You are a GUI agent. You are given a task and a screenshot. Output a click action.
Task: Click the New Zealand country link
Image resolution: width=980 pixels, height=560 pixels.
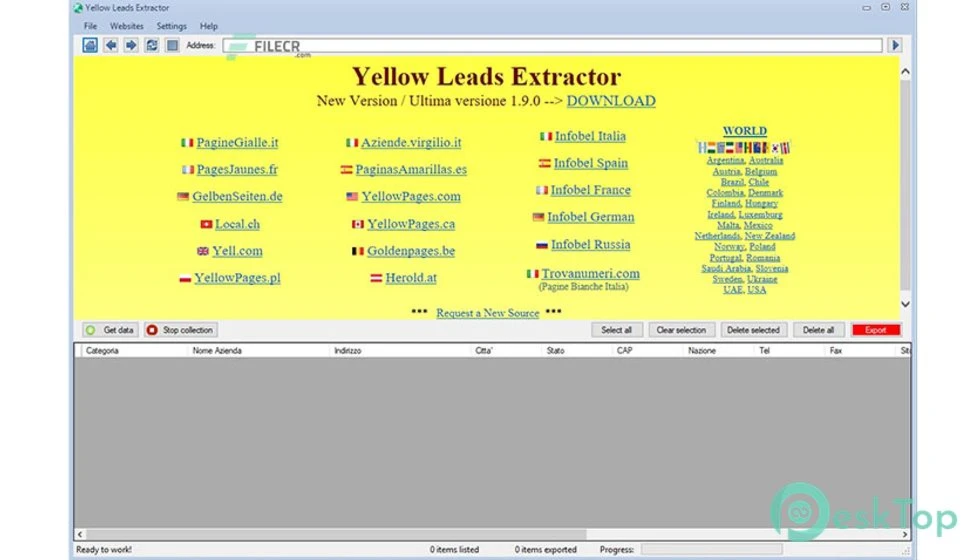[x=770, y=236]
